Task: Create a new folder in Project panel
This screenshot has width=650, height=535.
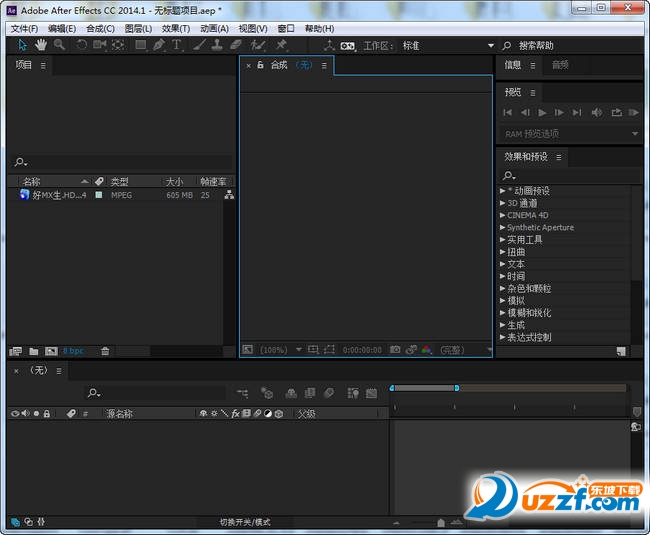Action: [x=34, y=351]
